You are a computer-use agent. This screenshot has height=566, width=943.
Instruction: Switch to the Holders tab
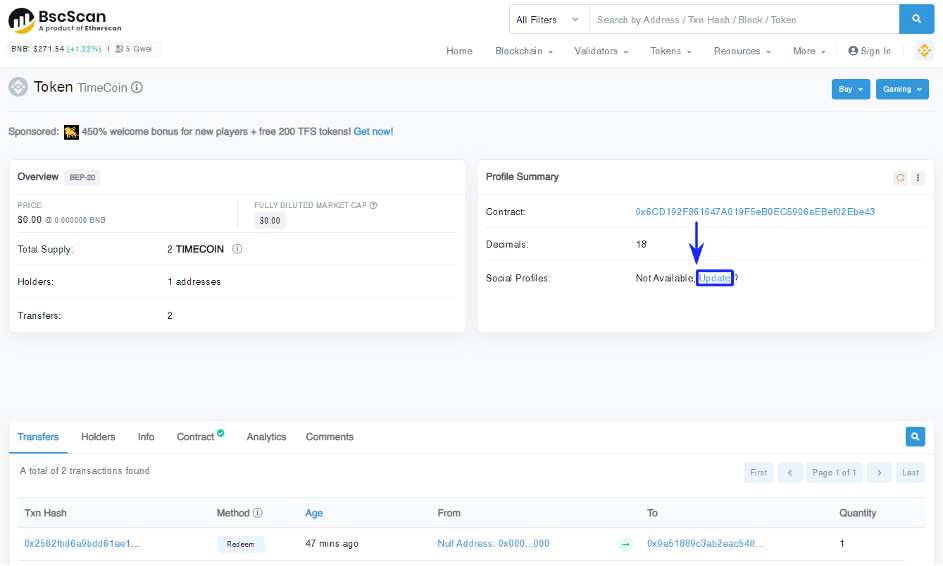click(98, 437)
